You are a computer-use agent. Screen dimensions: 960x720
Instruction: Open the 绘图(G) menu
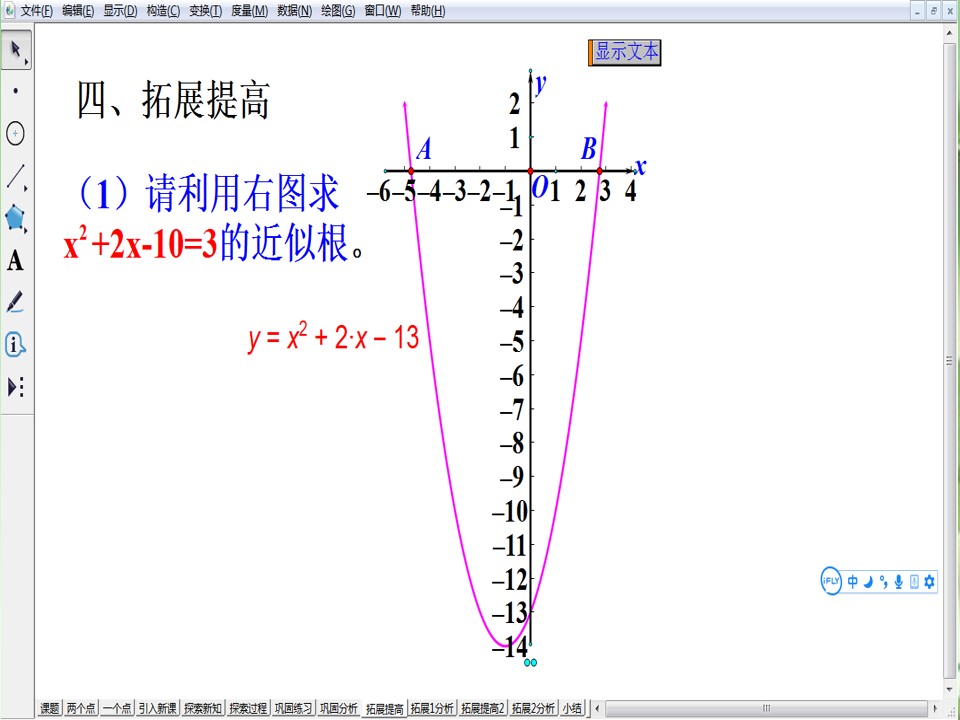point(338,10)
